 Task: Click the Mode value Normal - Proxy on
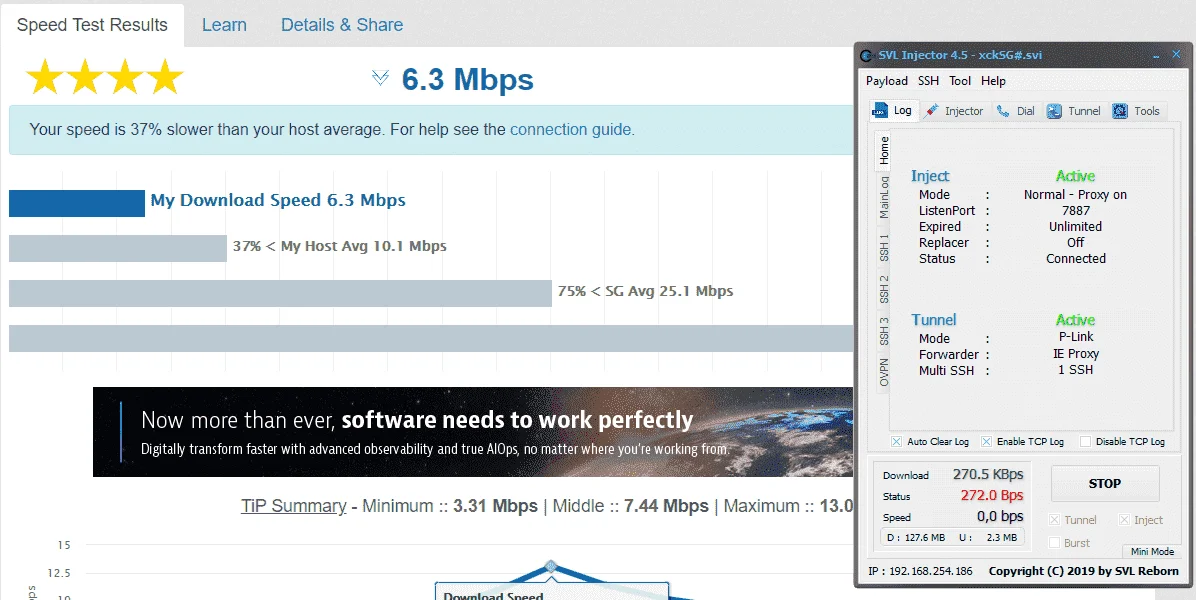(x=1075, y=194)
